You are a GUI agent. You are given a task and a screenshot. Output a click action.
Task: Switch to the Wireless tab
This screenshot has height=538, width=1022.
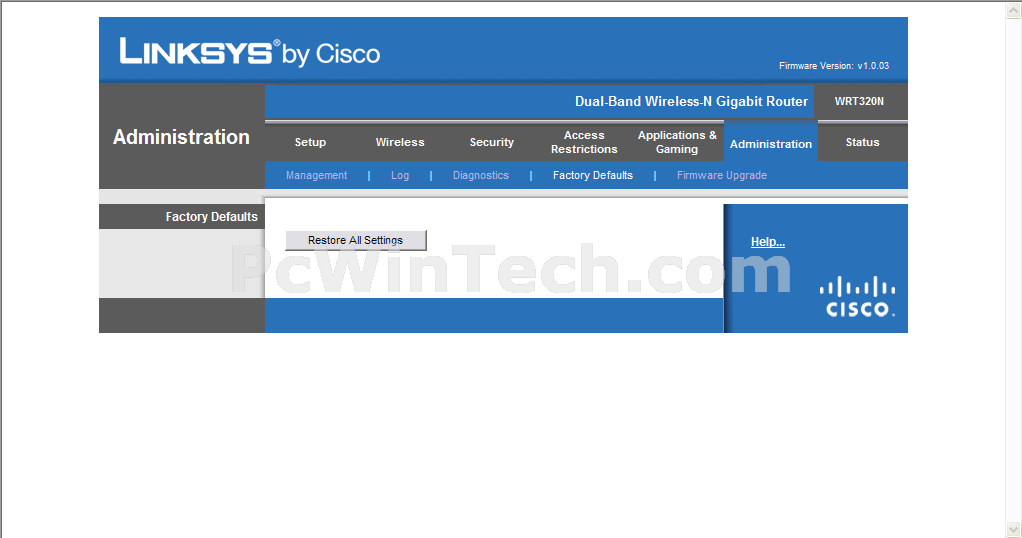(x=400, y=142)
